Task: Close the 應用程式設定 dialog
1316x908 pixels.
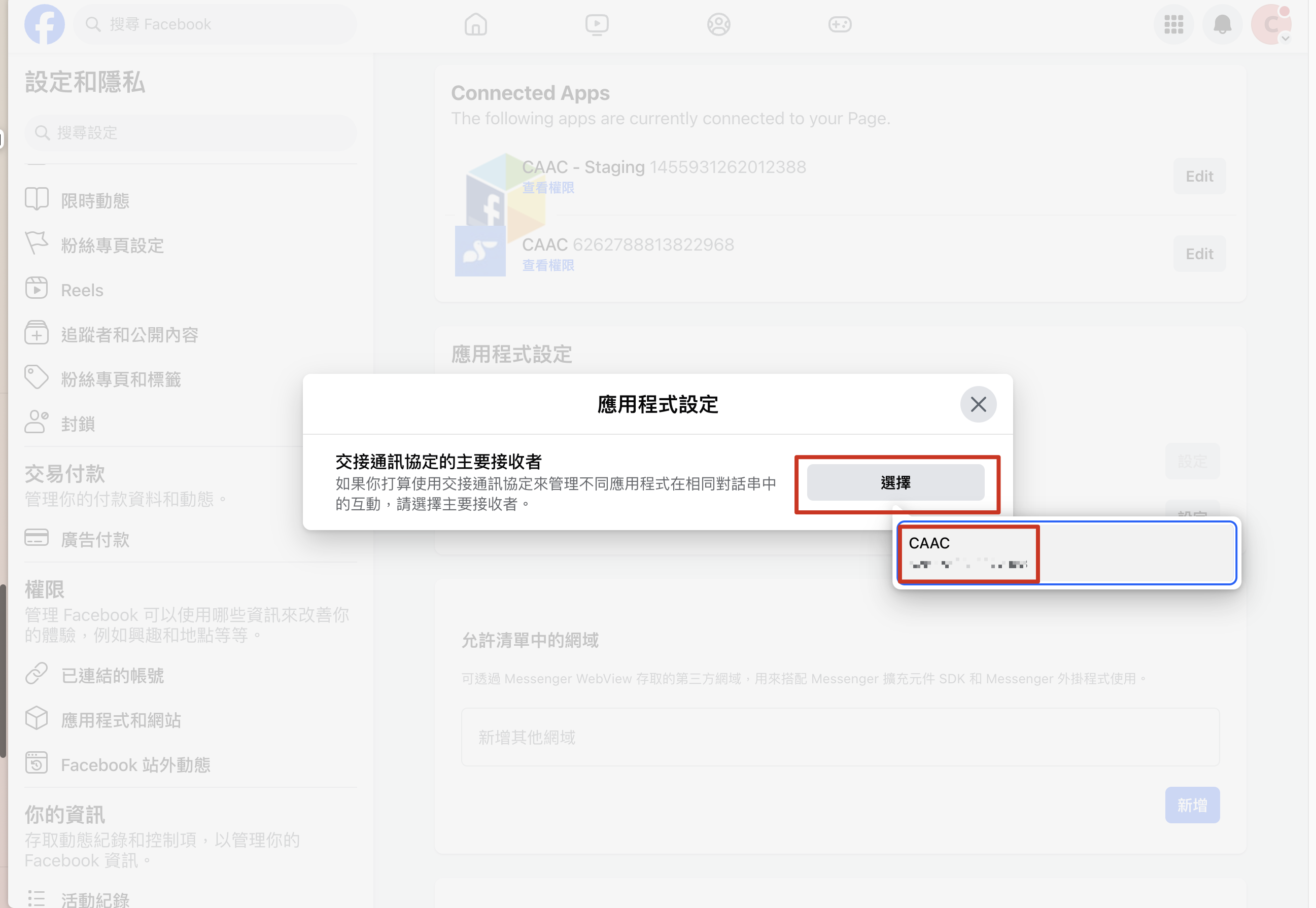Action: (x=978, y=404)
